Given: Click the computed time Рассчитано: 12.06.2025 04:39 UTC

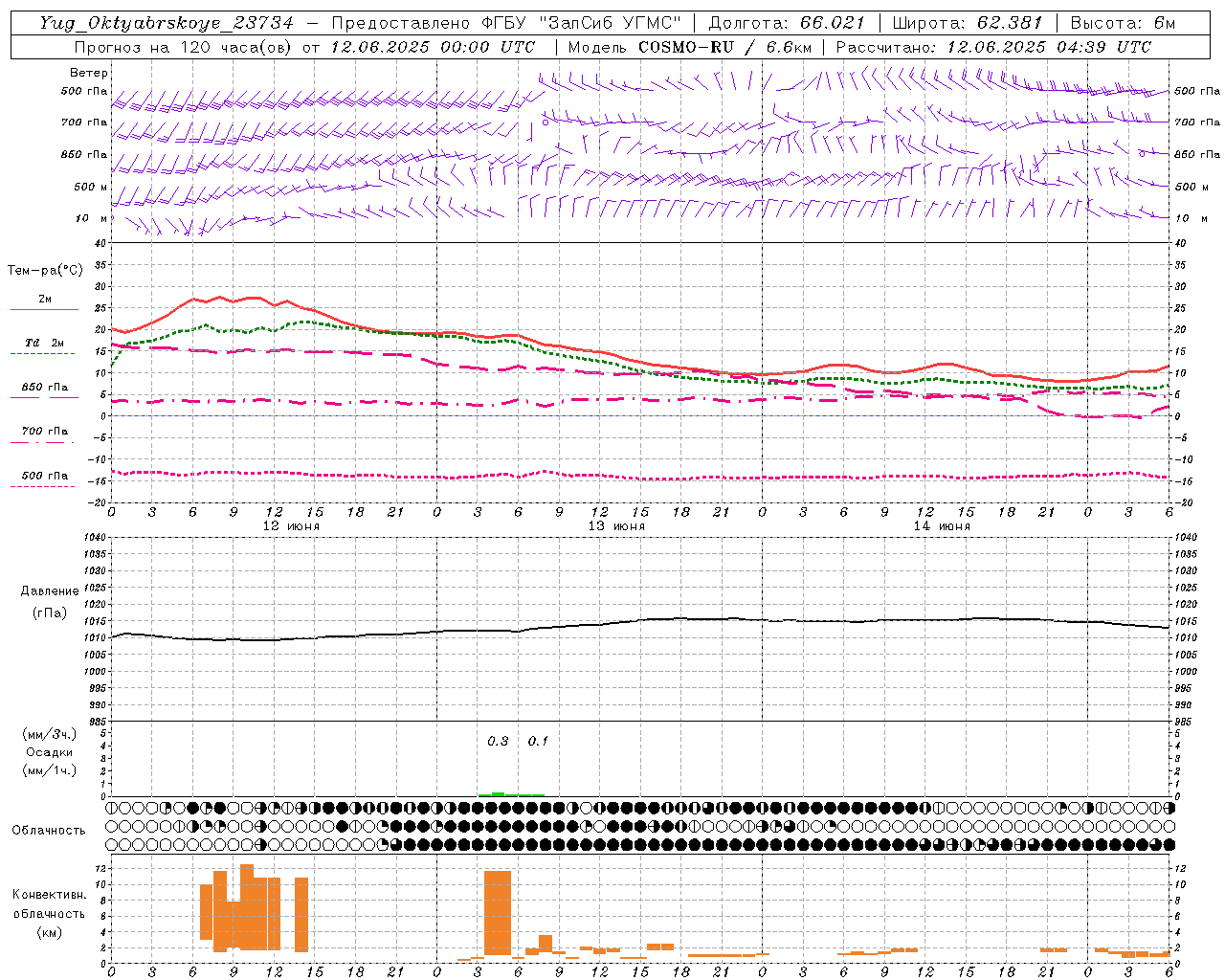Looking at the screenshot, I should click(x=993, y=47).
